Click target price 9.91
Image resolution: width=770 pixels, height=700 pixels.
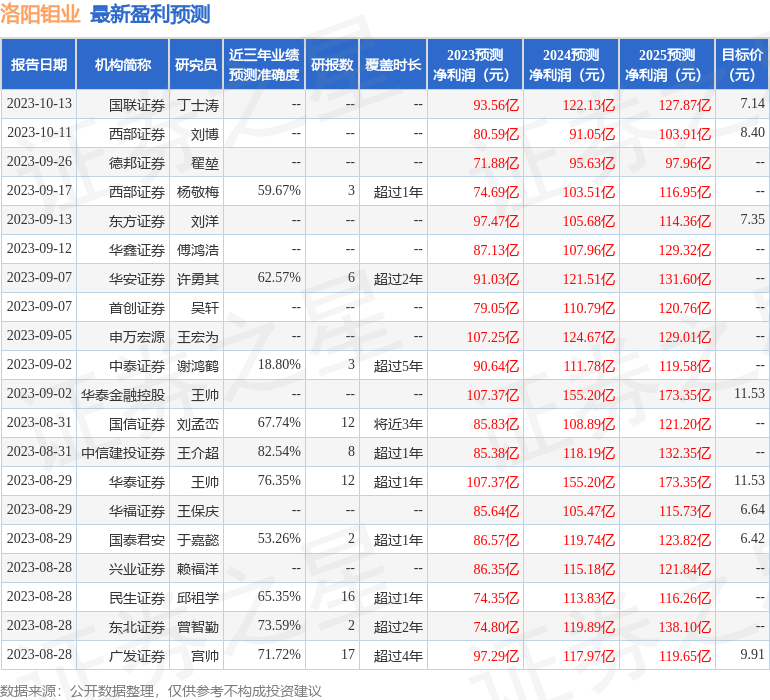(x=752, y=654)
